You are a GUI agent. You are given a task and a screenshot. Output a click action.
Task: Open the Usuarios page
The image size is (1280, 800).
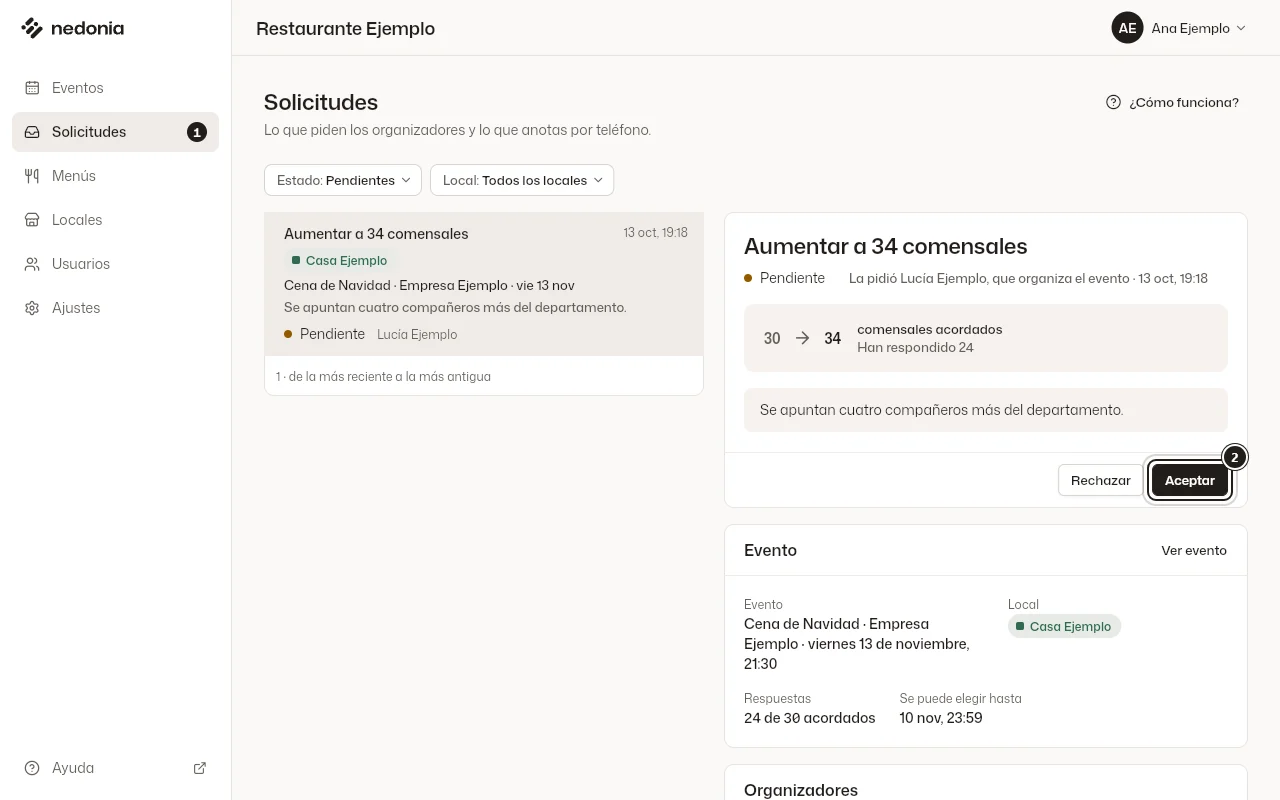click(x=115, y=264)
